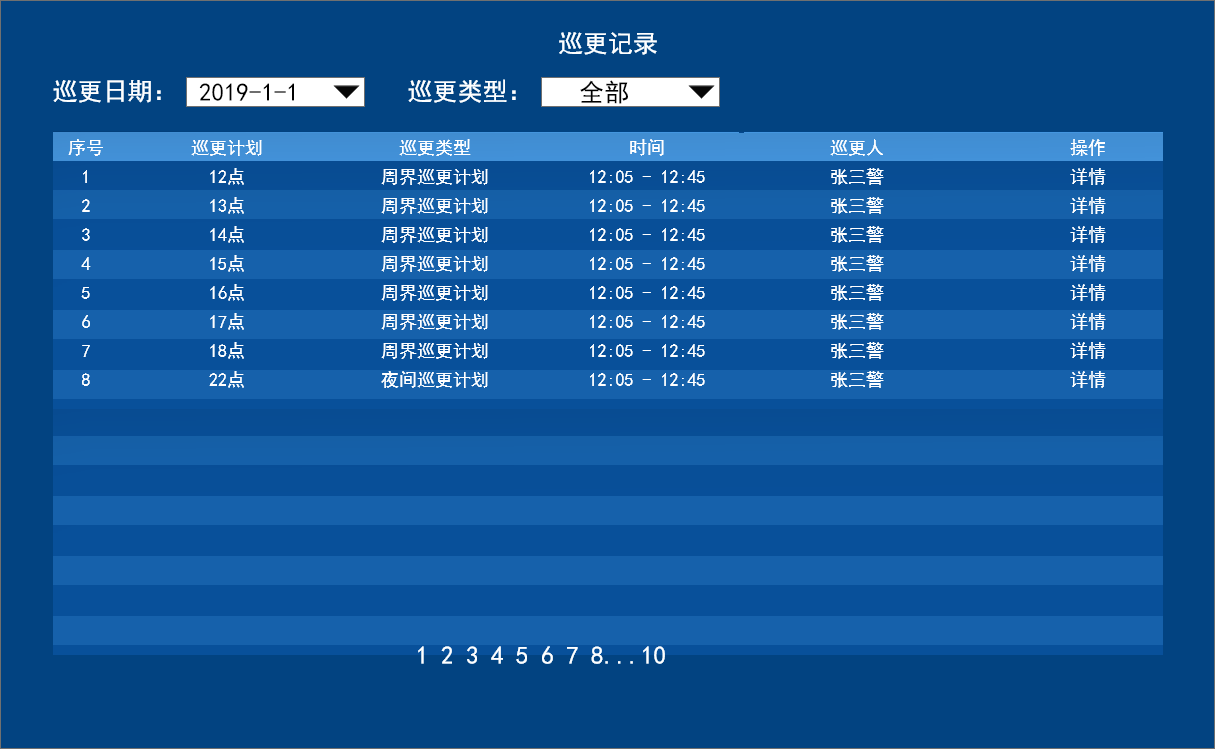The height and width of the screenshot is (749, 1215).
Task: Click the 巡更计划 column header
Action: tap(227, 148)
